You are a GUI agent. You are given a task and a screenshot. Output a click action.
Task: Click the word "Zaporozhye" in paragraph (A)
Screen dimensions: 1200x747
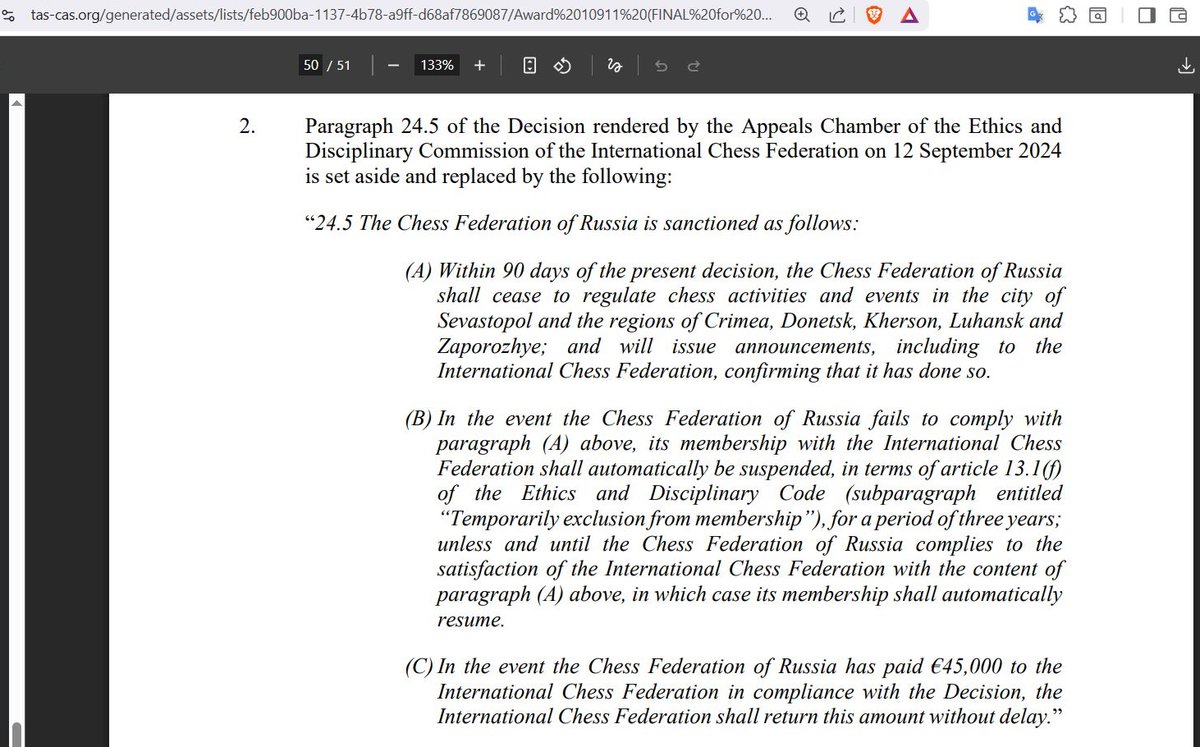point(490,347)
